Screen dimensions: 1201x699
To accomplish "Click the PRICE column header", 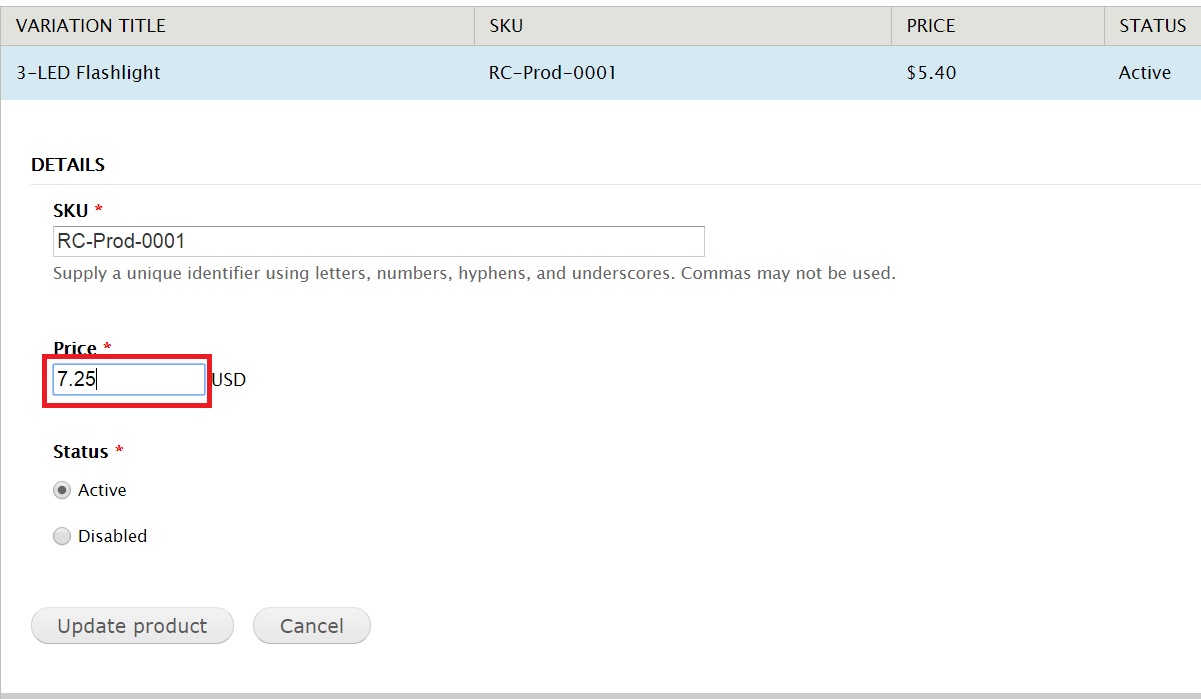I will (x=930, y=26).
